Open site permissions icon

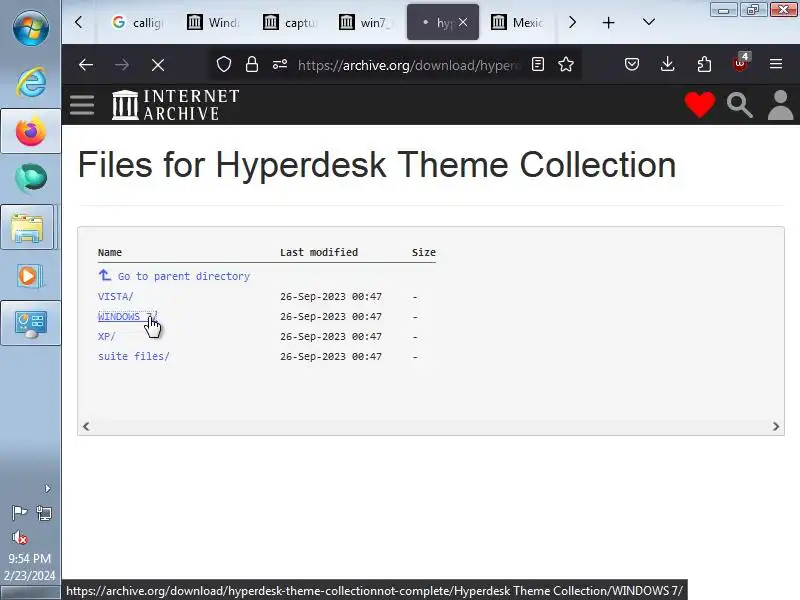280,64
